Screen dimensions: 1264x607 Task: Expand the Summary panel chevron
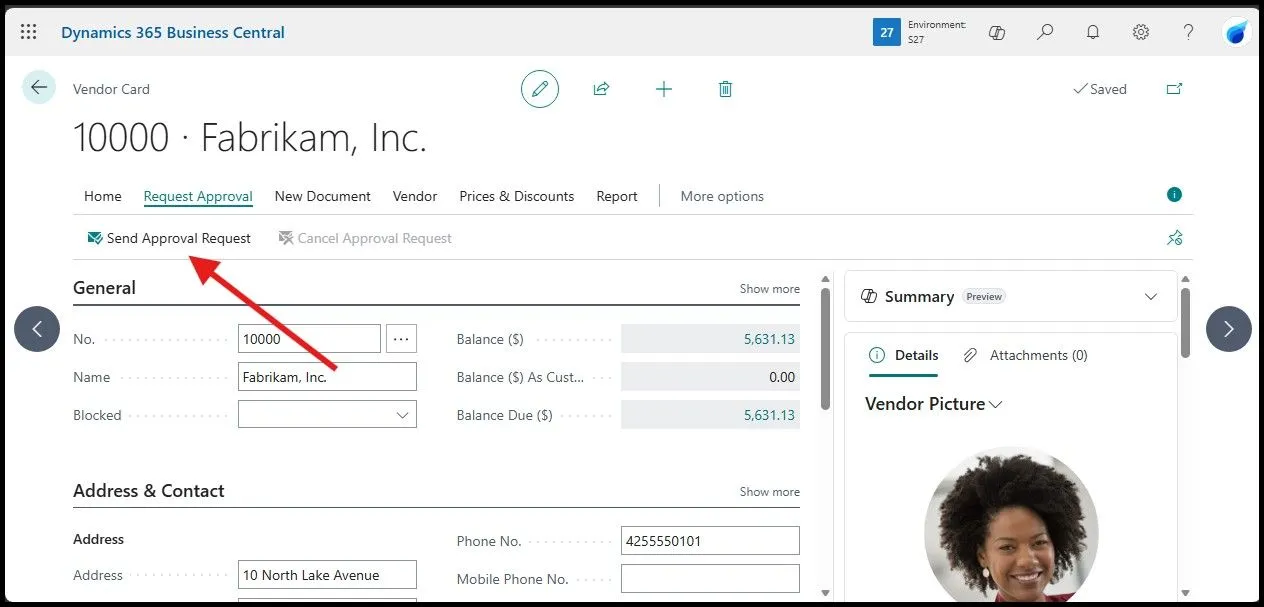pos(1151,297)
